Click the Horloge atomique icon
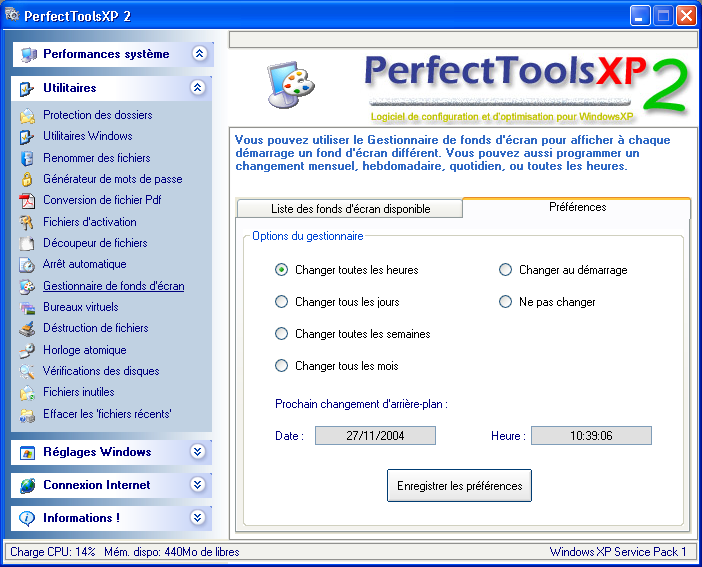The image size is (702, 567). click(27, 350)
